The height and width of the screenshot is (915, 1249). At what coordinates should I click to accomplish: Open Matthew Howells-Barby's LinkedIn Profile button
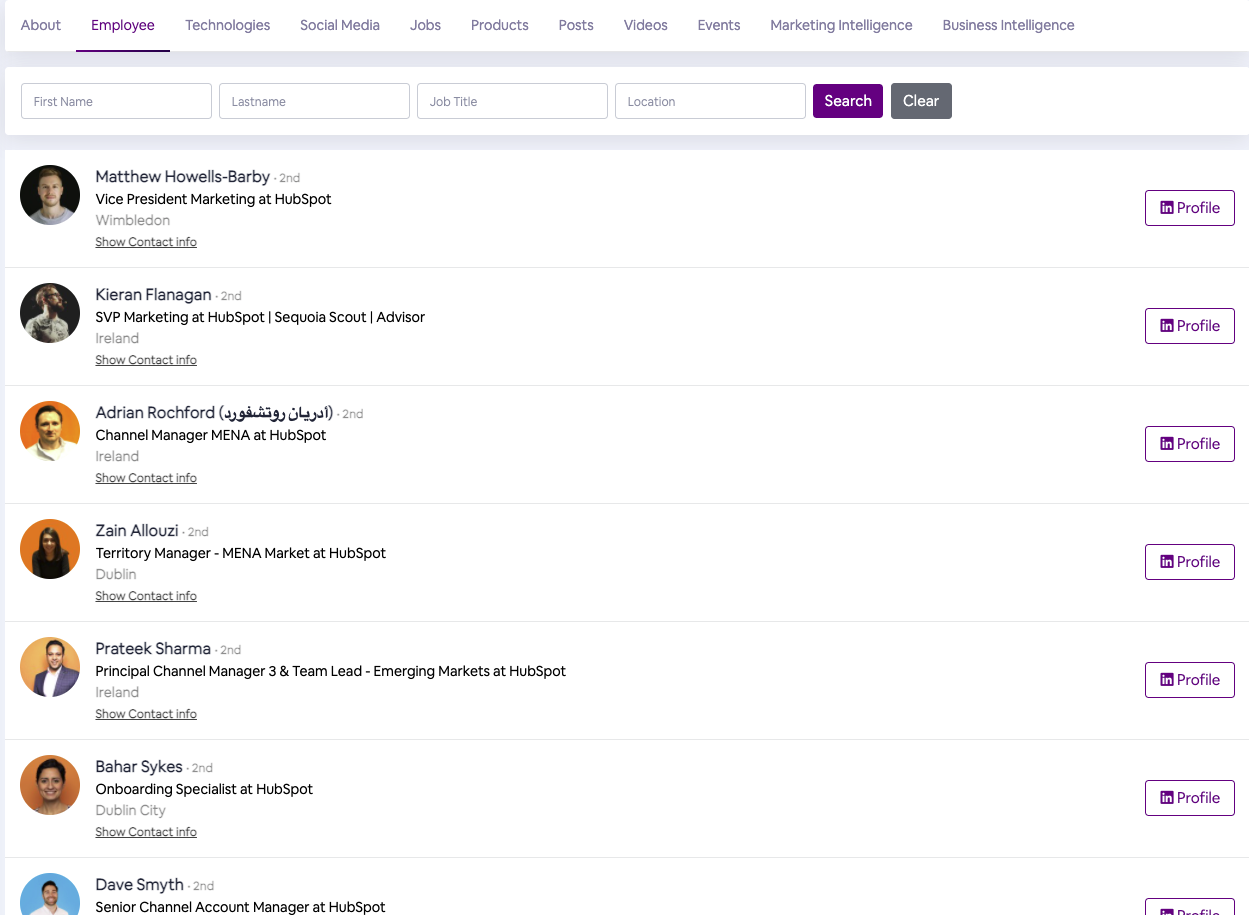coord(1190,208)
